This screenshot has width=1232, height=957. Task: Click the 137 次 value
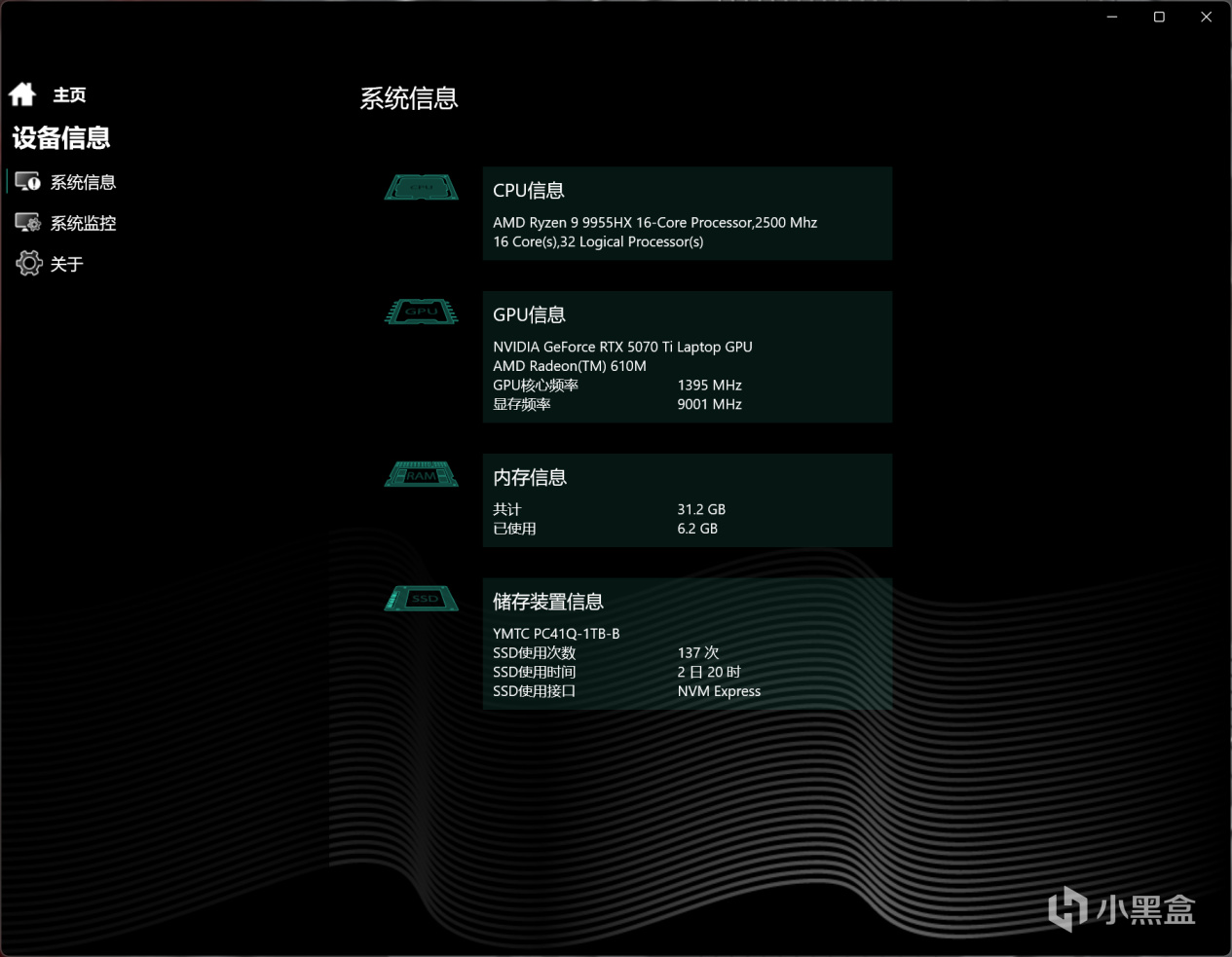pyautogui.click(x=698, y=653)
